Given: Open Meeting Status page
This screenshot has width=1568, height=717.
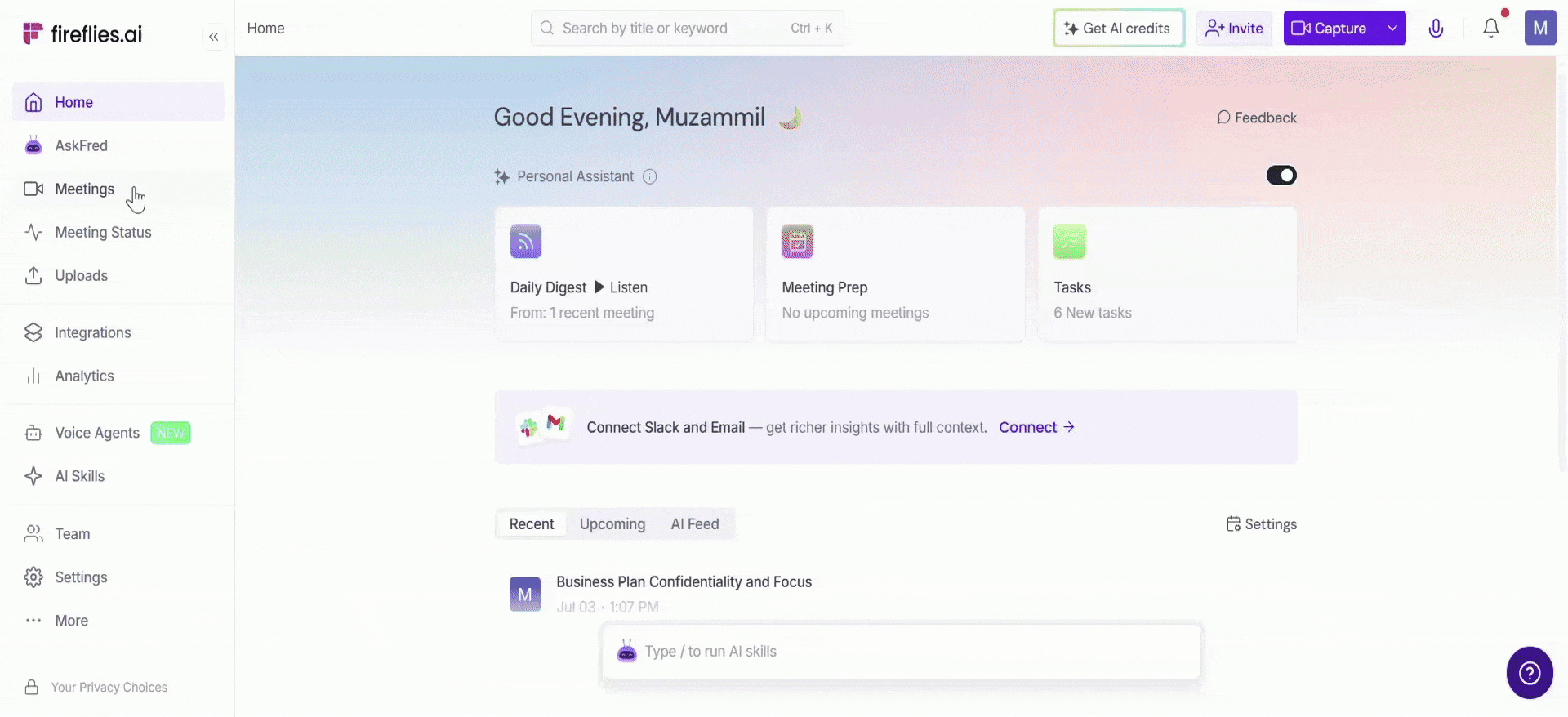Looking at the screenshot, I should point(118,232).
